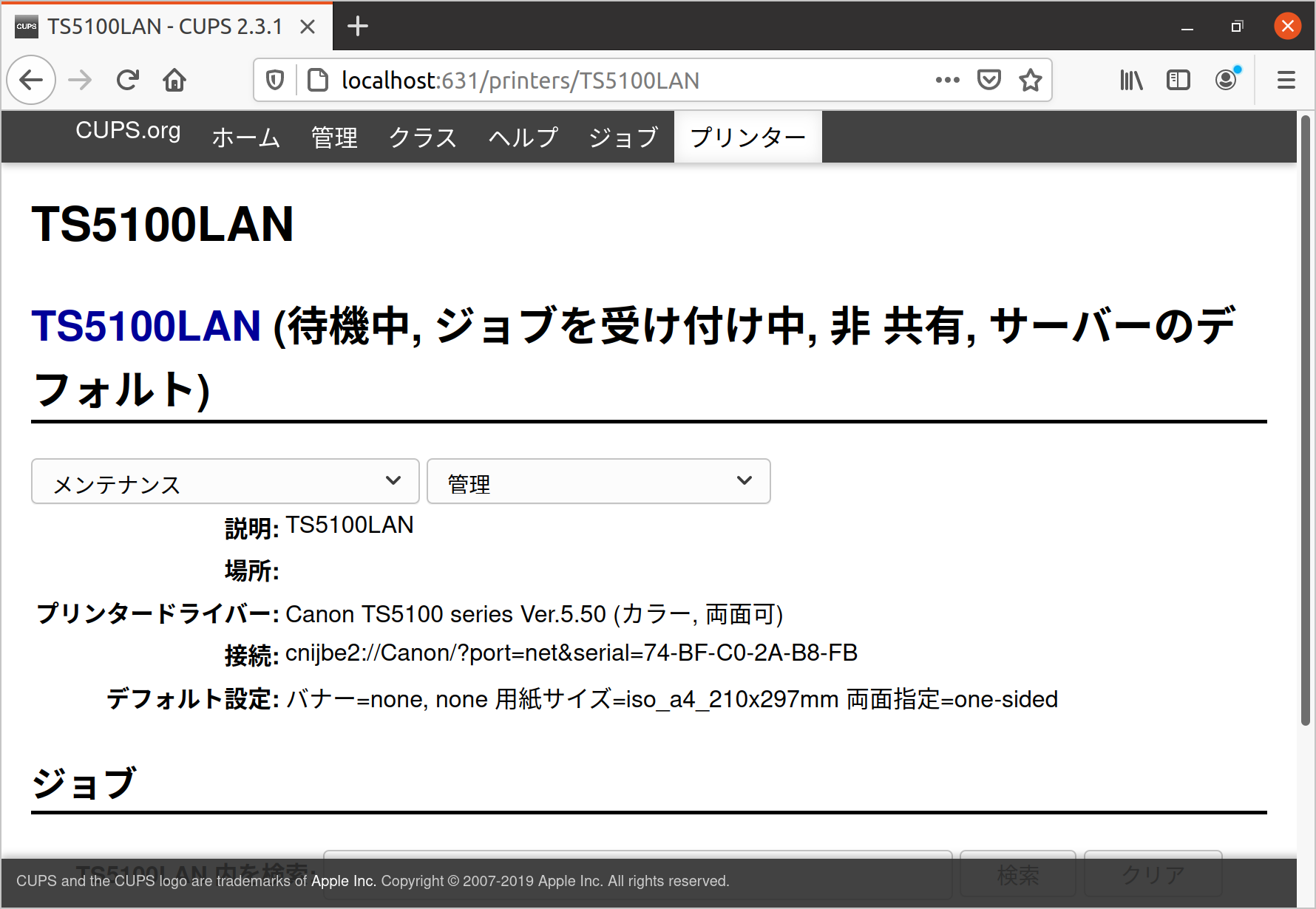Click the 接続: label
The height and width of the screenshot is (909, 1316).
[251, 656]
